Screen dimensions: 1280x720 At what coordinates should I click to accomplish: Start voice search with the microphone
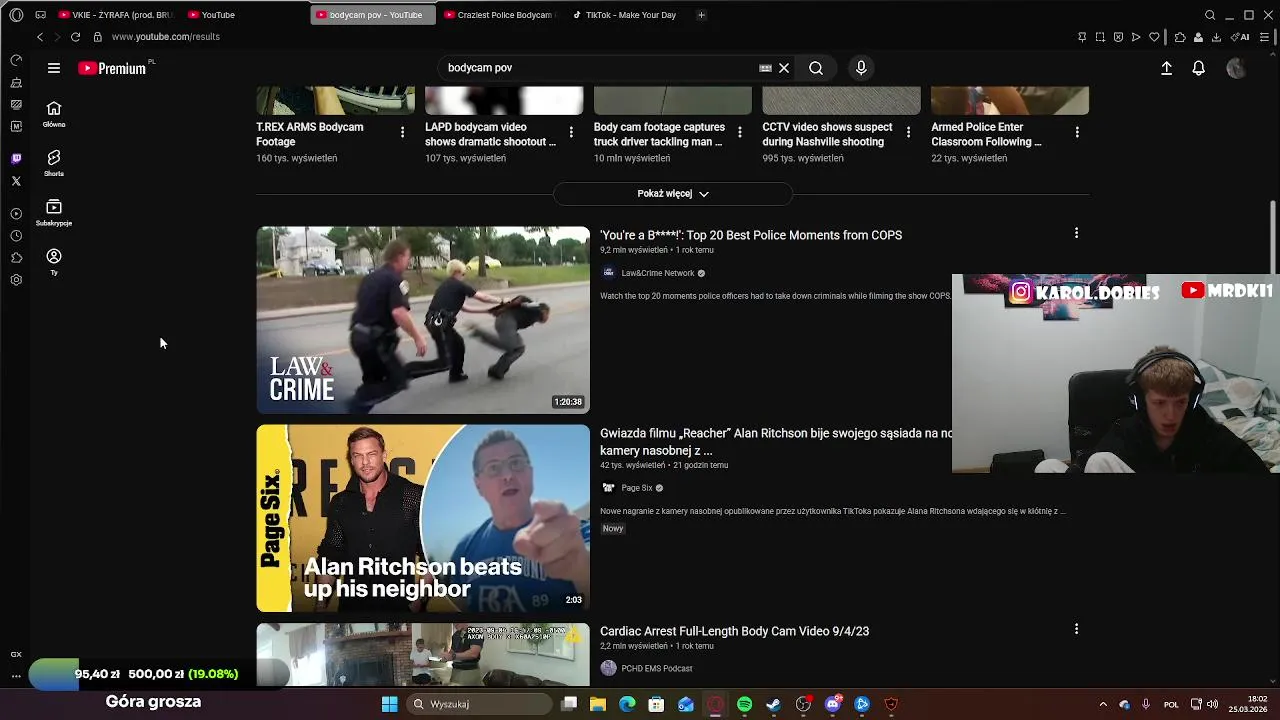[x=861, y=68]
